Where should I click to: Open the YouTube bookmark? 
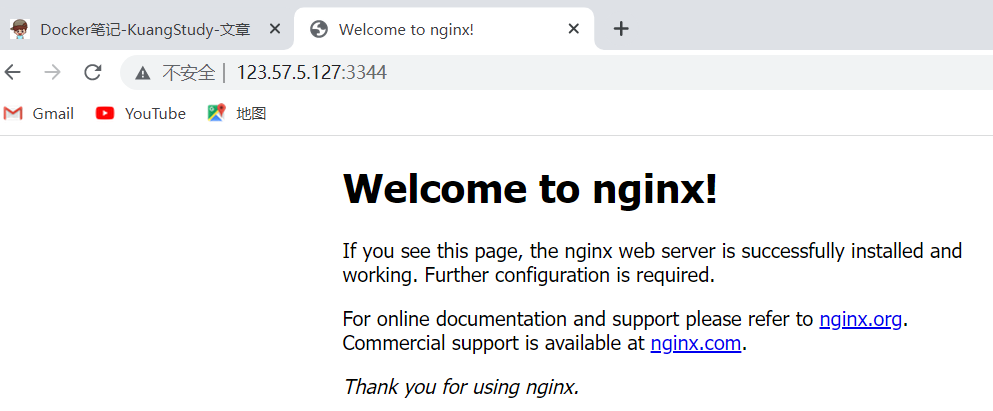click(x=141, y=113)
